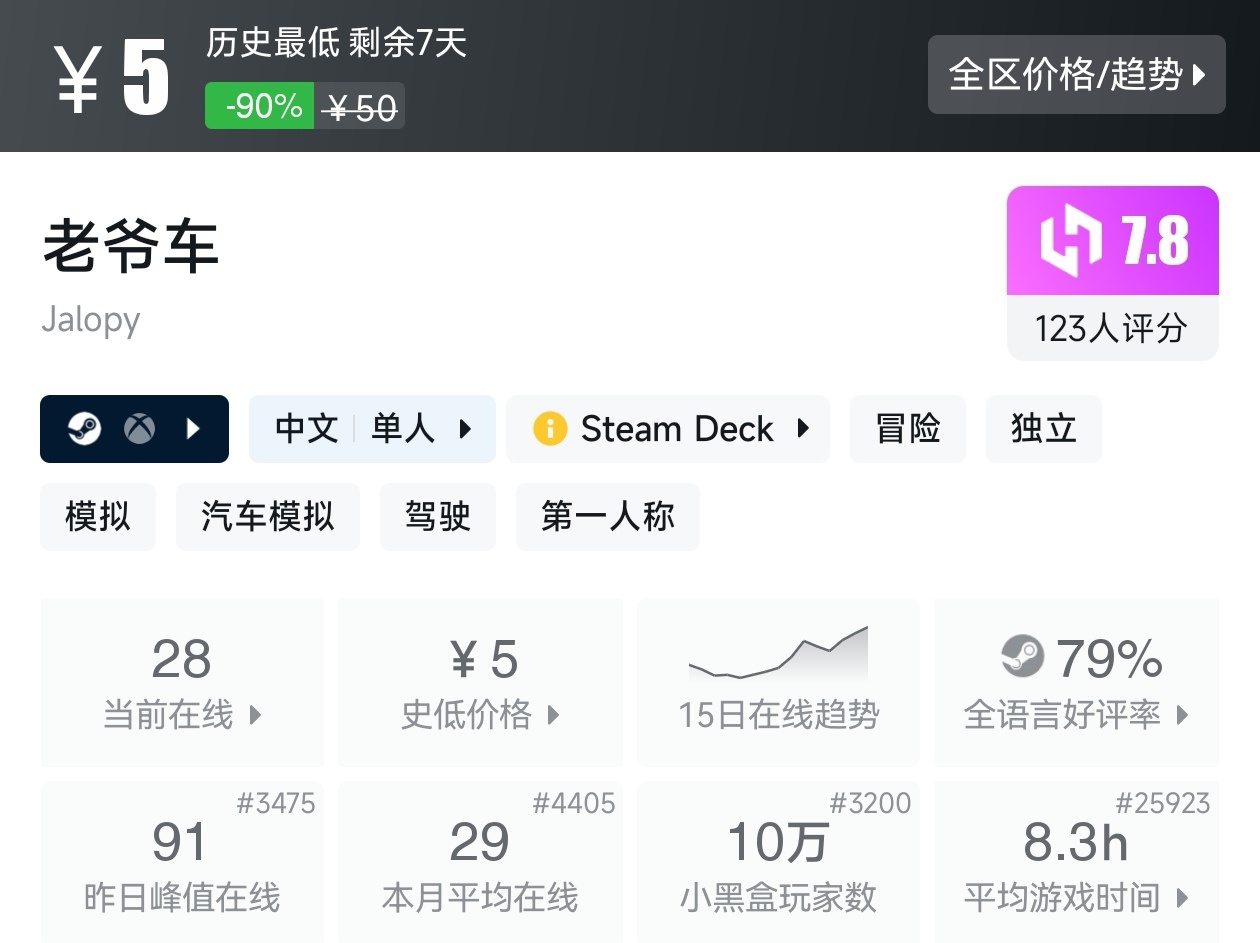
Task: Select the 第一人称 tag
Action: click(x=607, y=517)
